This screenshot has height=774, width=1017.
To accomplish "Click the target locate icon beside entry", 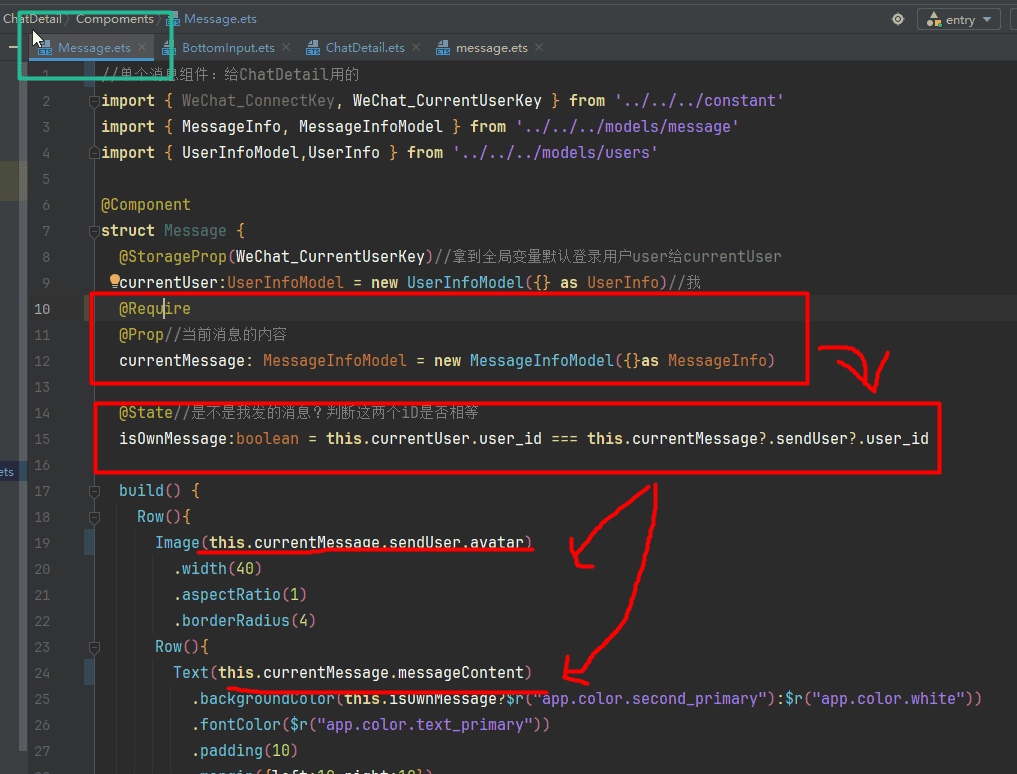I will pyautogui.click(x=897, y=19).
